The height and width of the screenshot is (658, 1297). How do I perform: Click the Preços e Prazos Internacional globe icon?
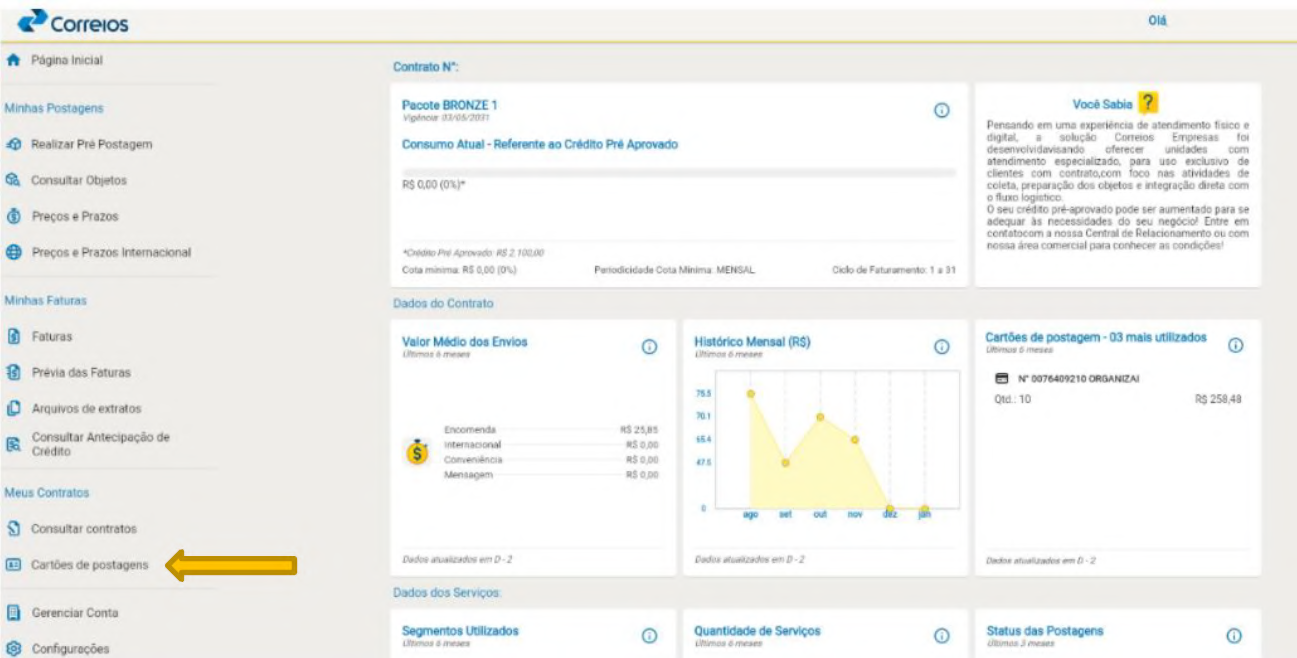click(x=14, y=253)
